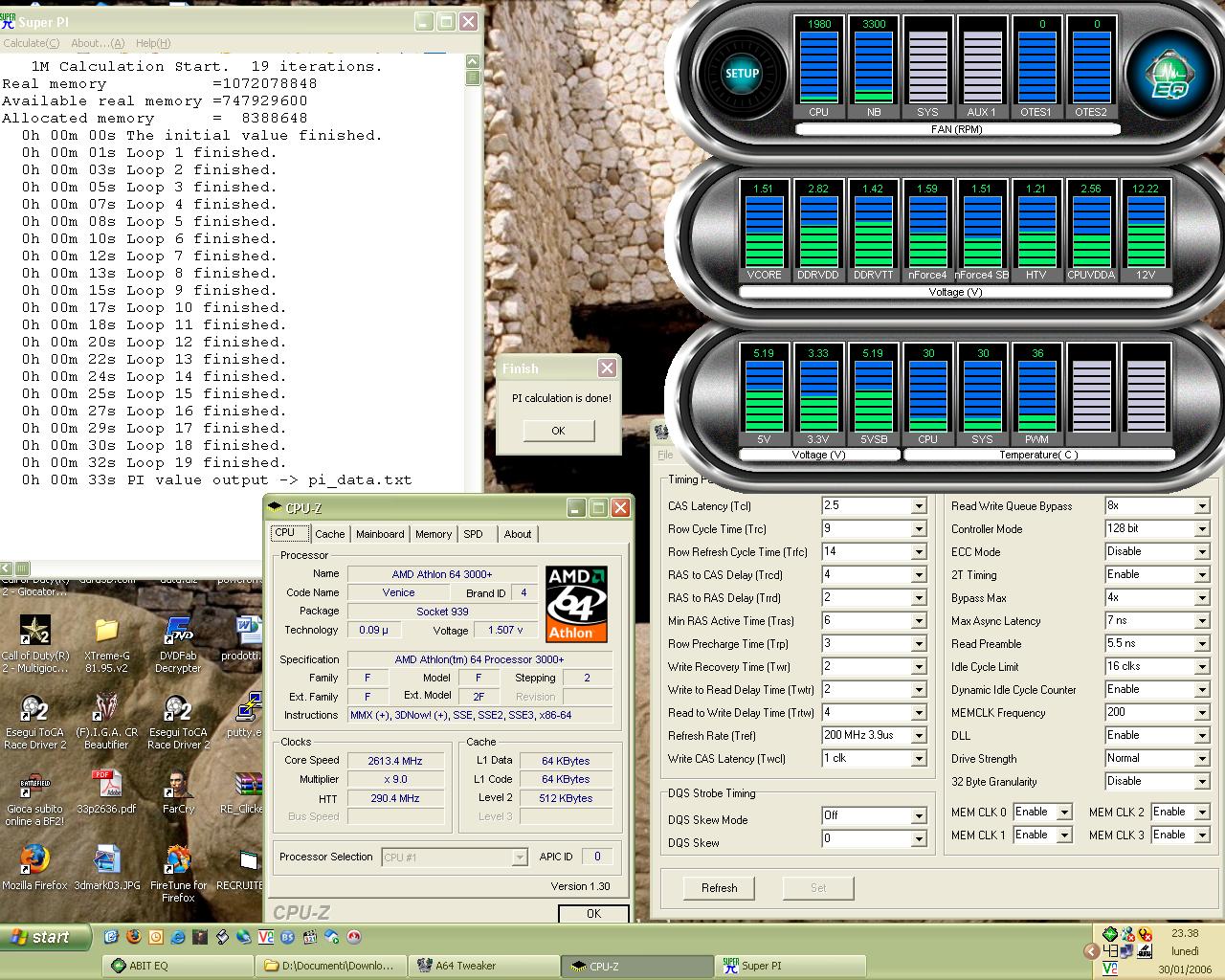
Task: Click the taskbar clock 23.38
Action: (x=1184, y=933)
